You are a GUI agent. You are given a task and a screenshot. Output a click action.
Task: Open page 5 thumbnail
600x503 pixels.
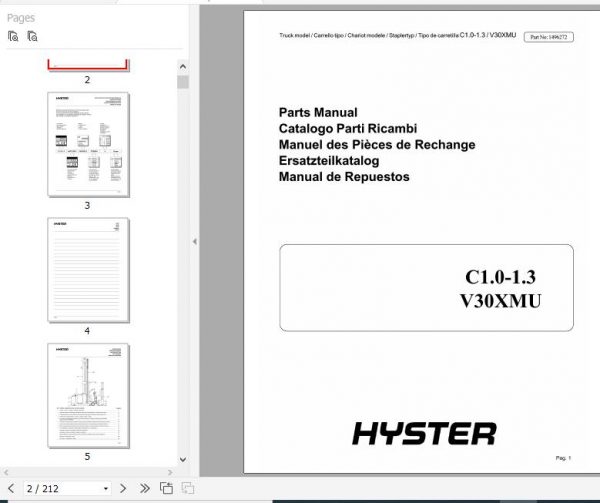tap(88, 396)
